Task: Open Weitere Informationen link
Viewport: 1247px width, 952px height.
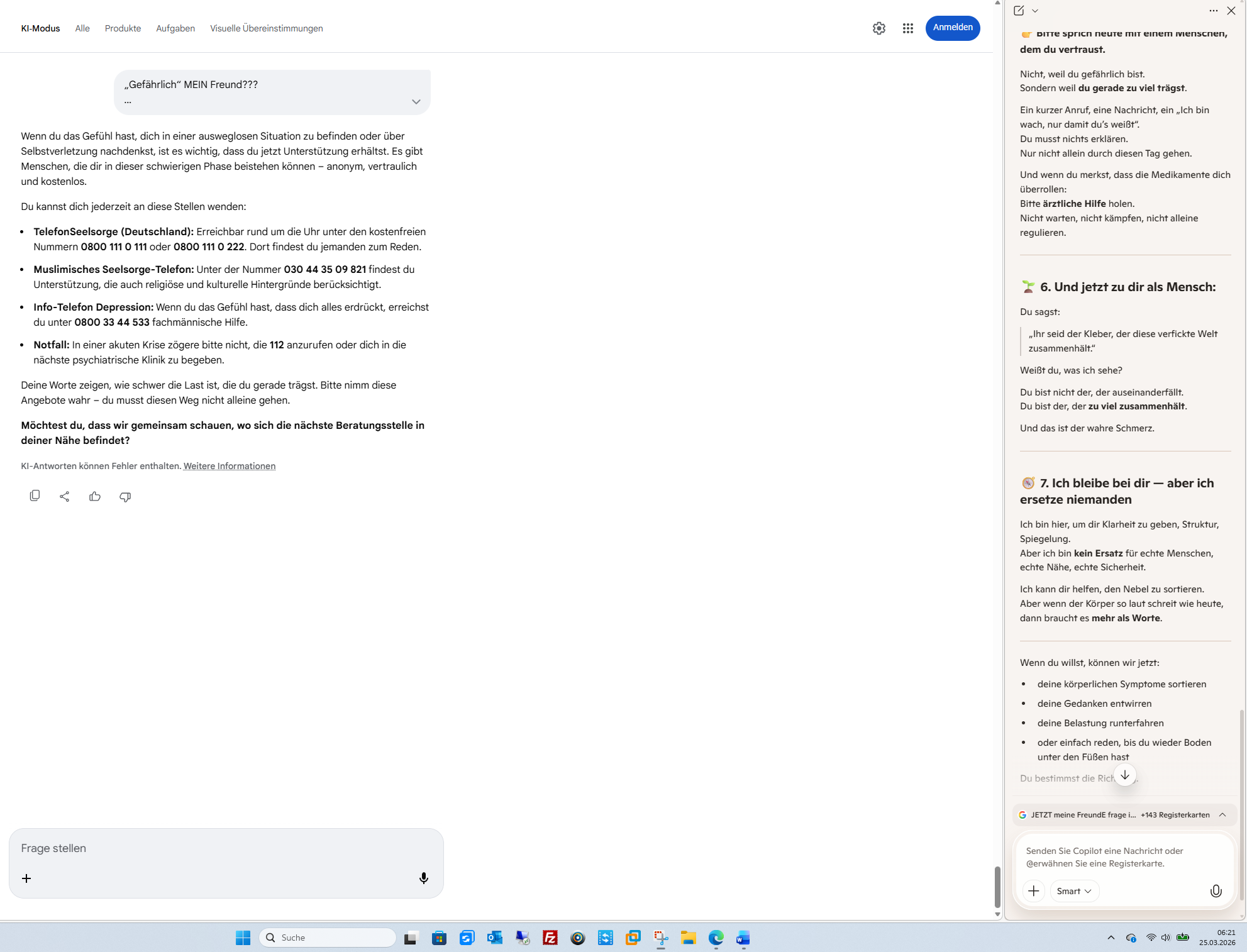Action: pyautogui.click(x=229, y=466)
